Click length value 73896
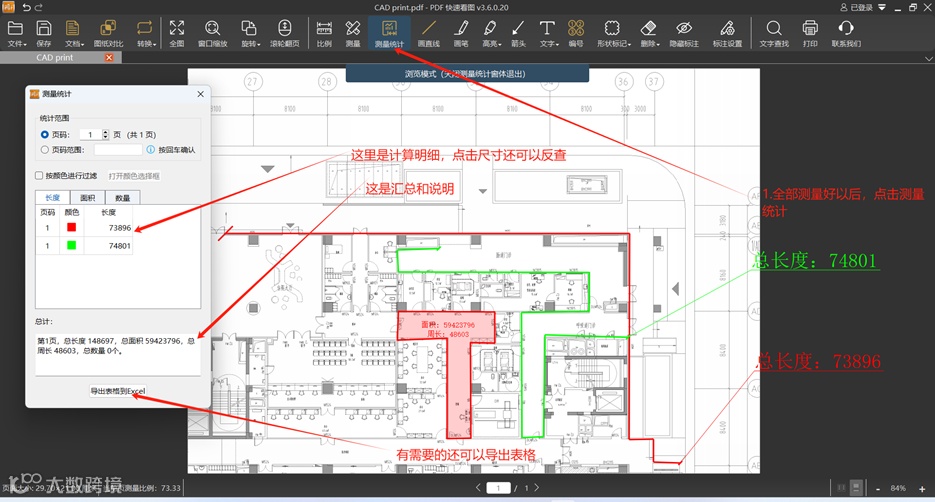The image size is (935, 502). 120,228
